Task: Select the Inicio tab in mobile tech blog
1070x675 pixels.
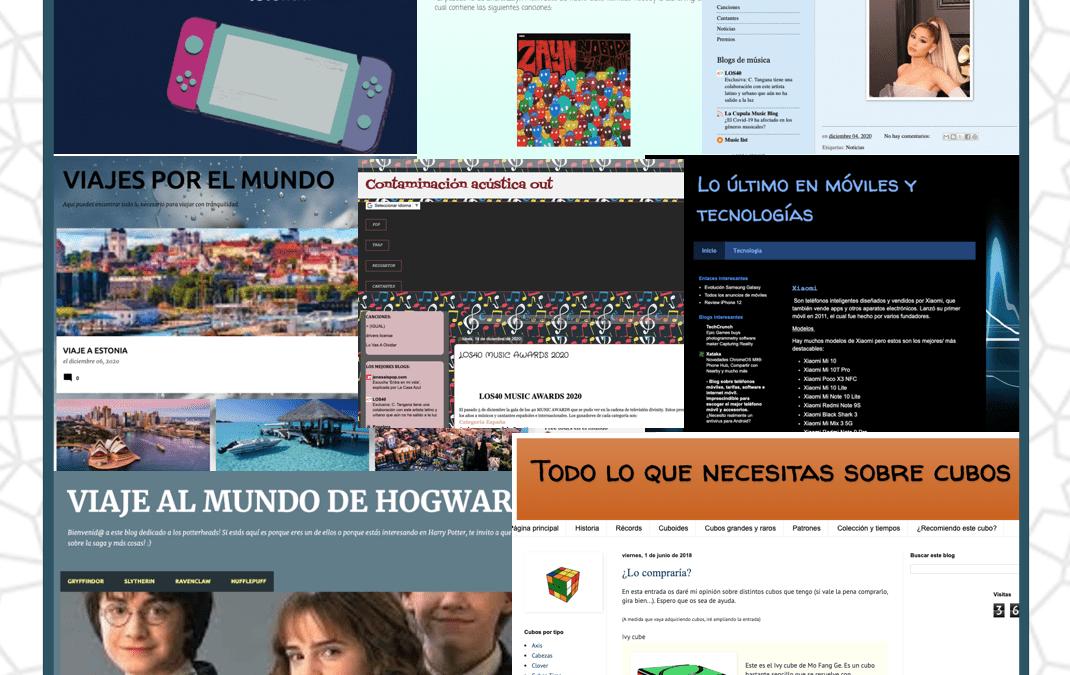Action: pyautogui.click(x=709, y=250)
